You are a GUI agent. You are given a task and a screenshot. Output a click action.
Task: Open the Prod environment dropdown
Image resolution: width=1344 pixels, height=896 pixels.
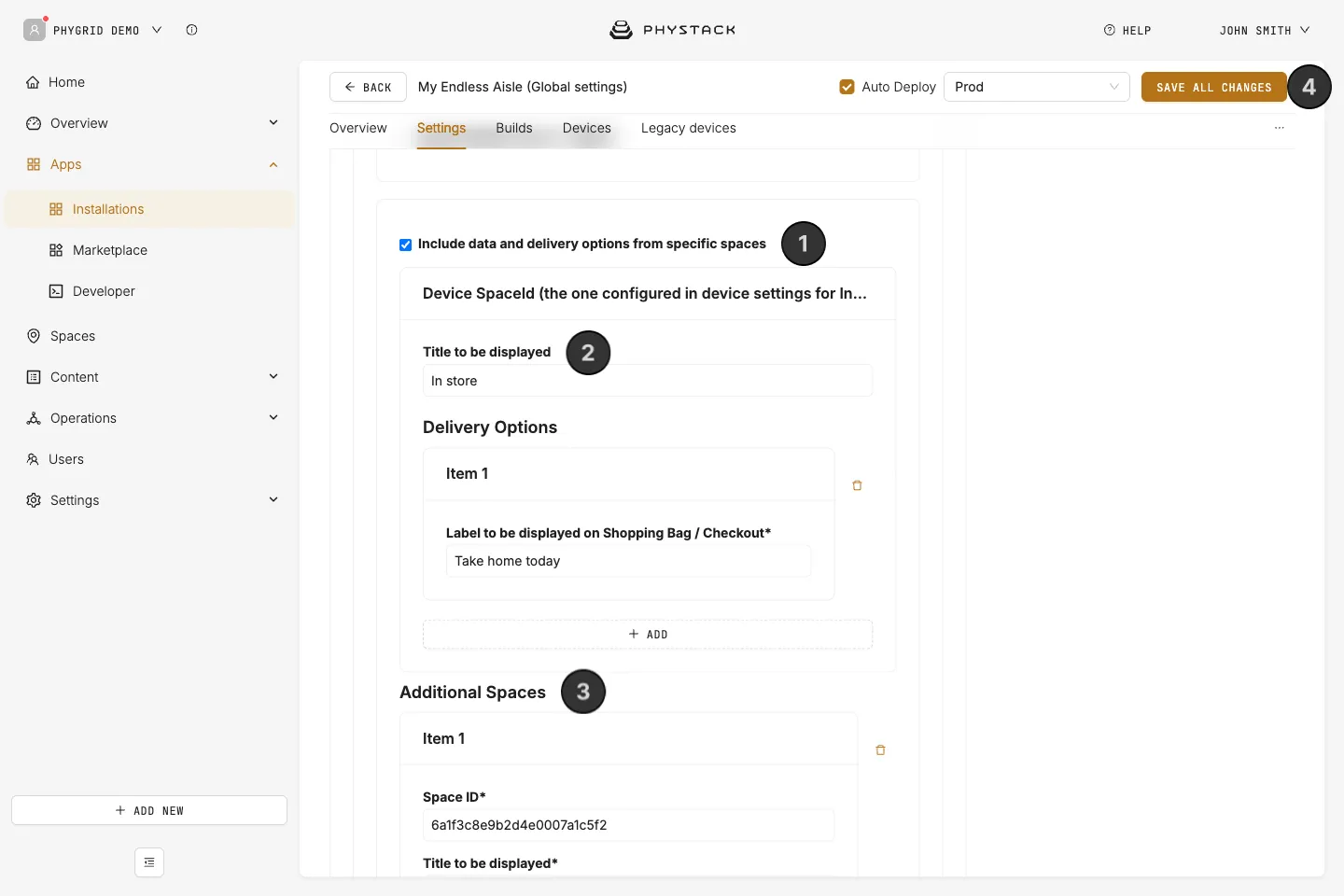click(x=1037, y=87)
